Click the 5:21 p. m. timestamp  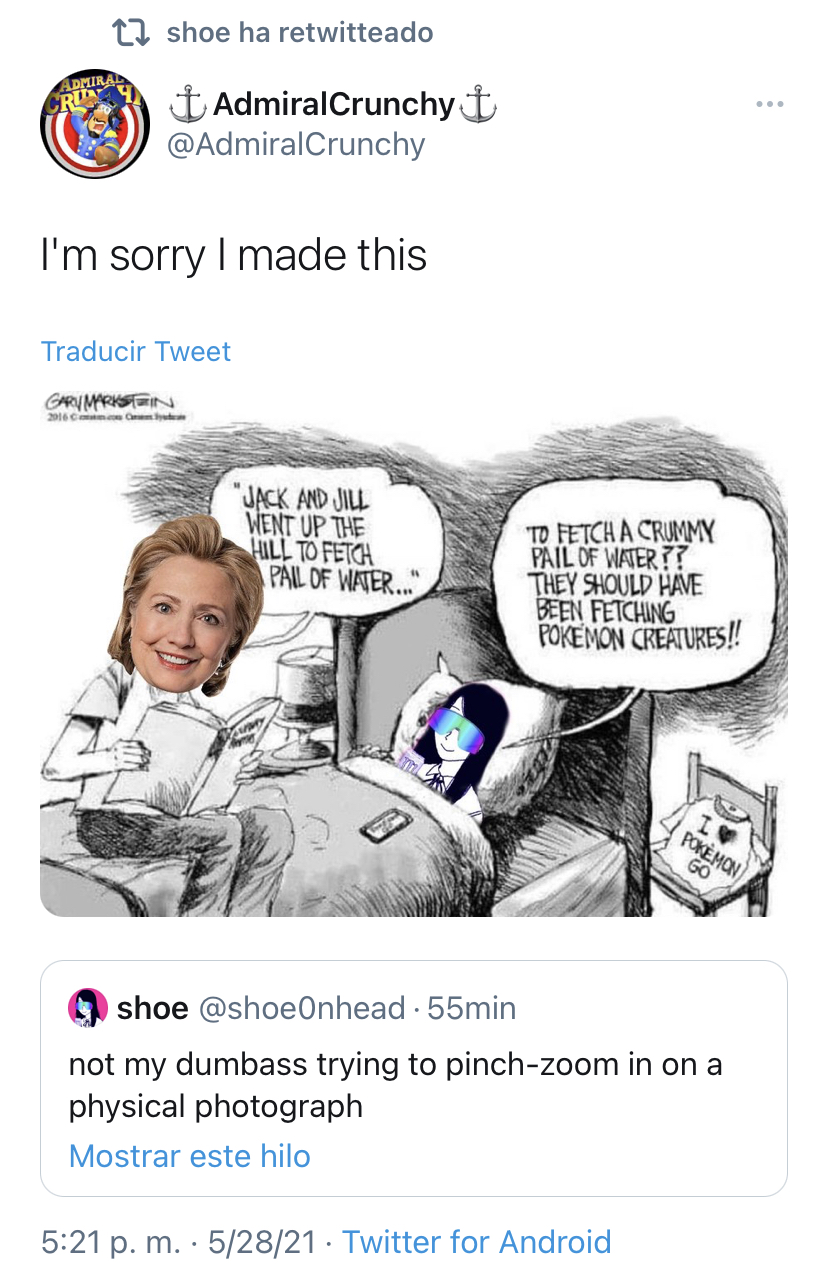pos(112,1242)
